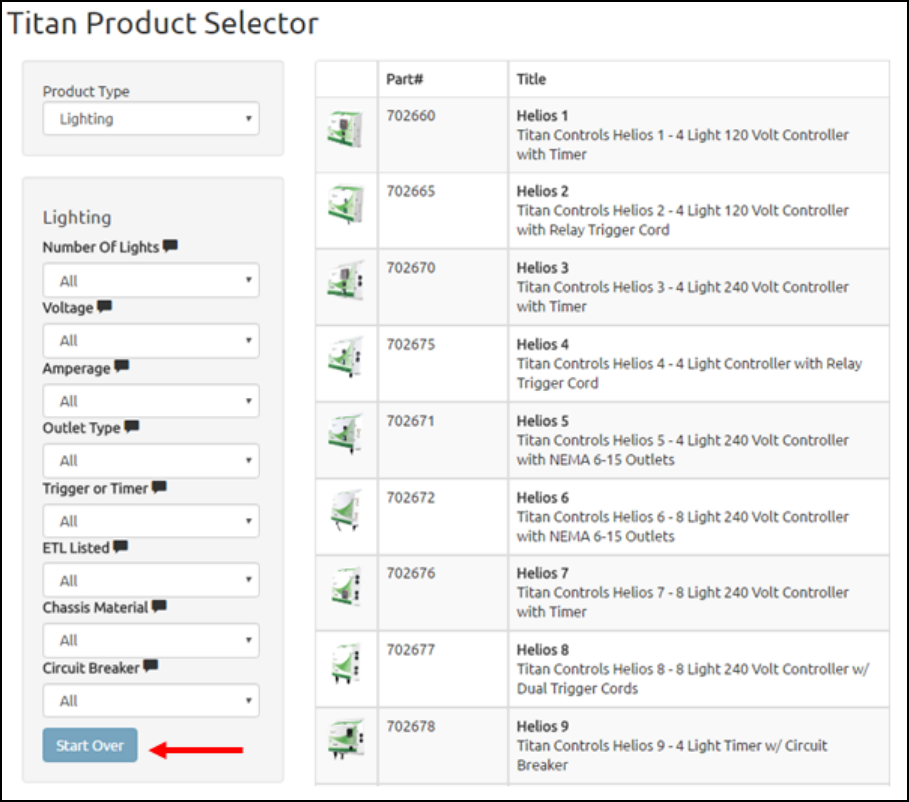Open the ETL Listed dropdown

tap(151, 580)
